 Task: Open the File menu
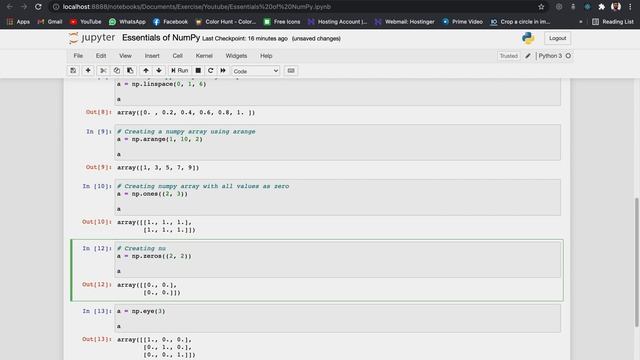[78, 56]
